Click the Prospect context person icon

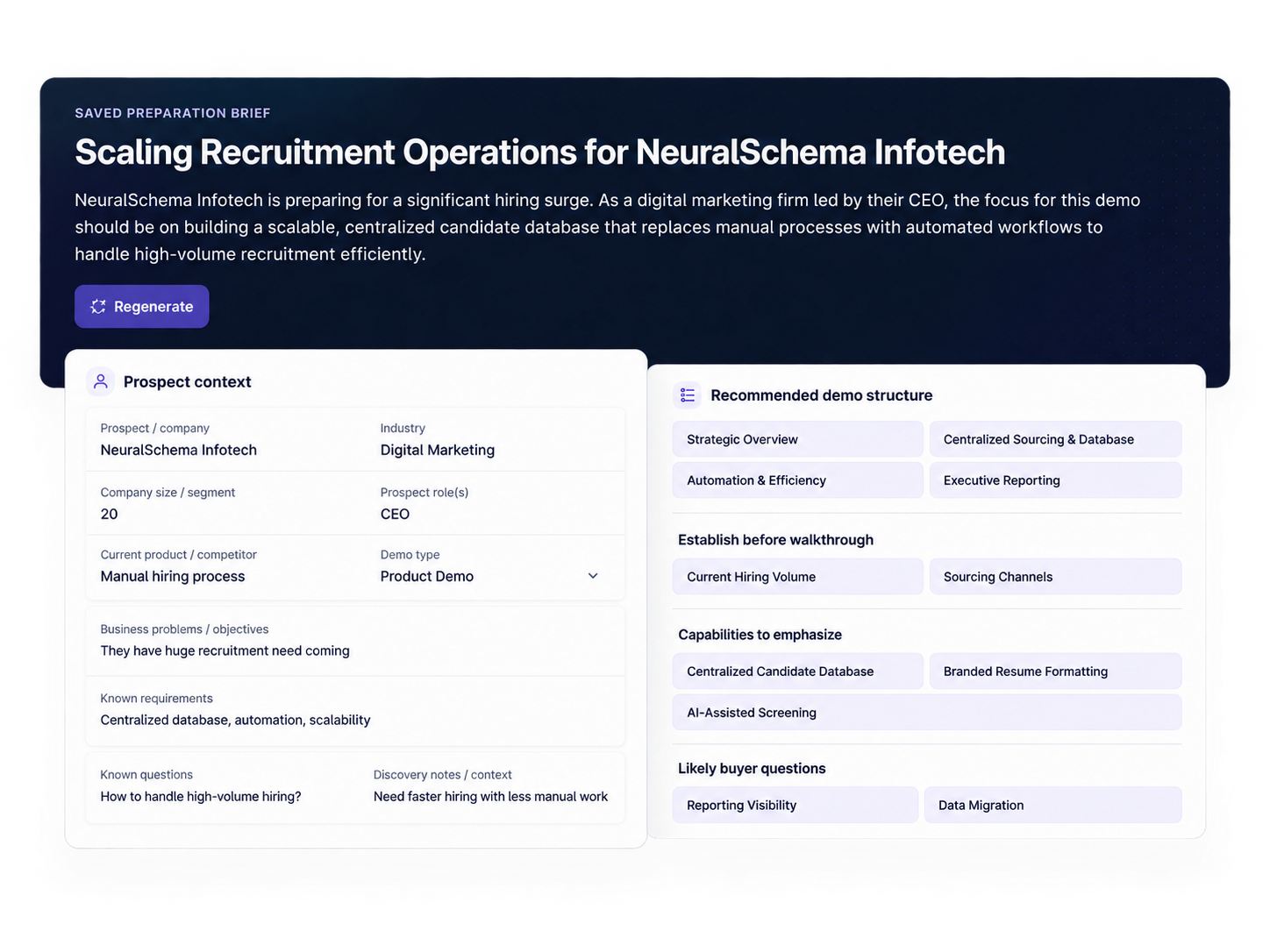(101, 381)
